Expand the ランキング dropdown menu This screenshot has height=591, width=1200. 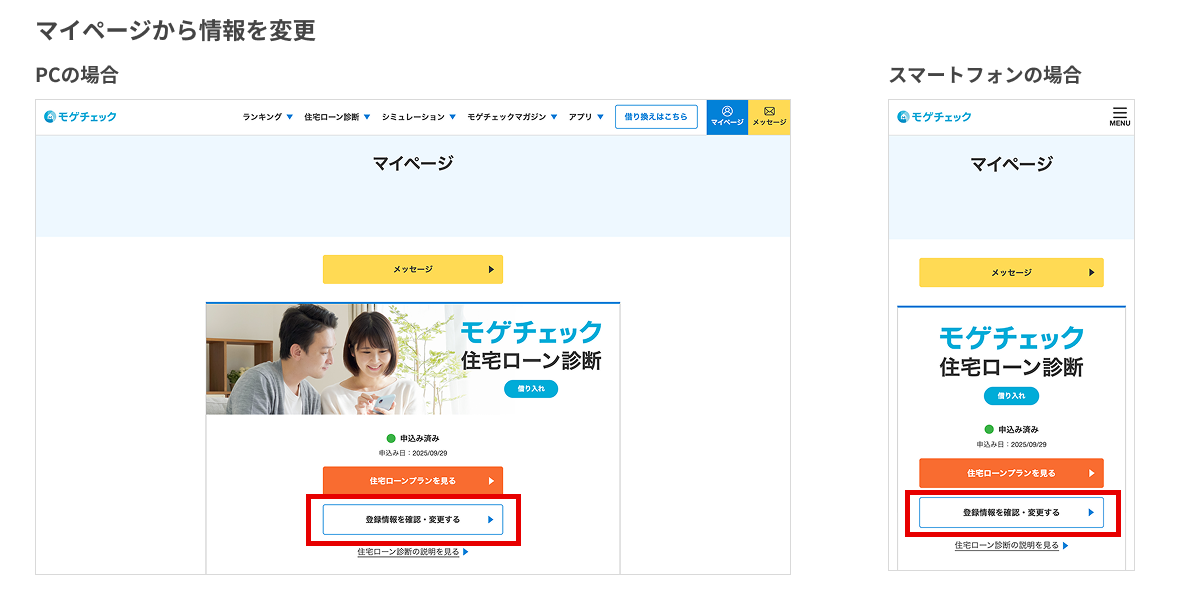pos(267,117)
